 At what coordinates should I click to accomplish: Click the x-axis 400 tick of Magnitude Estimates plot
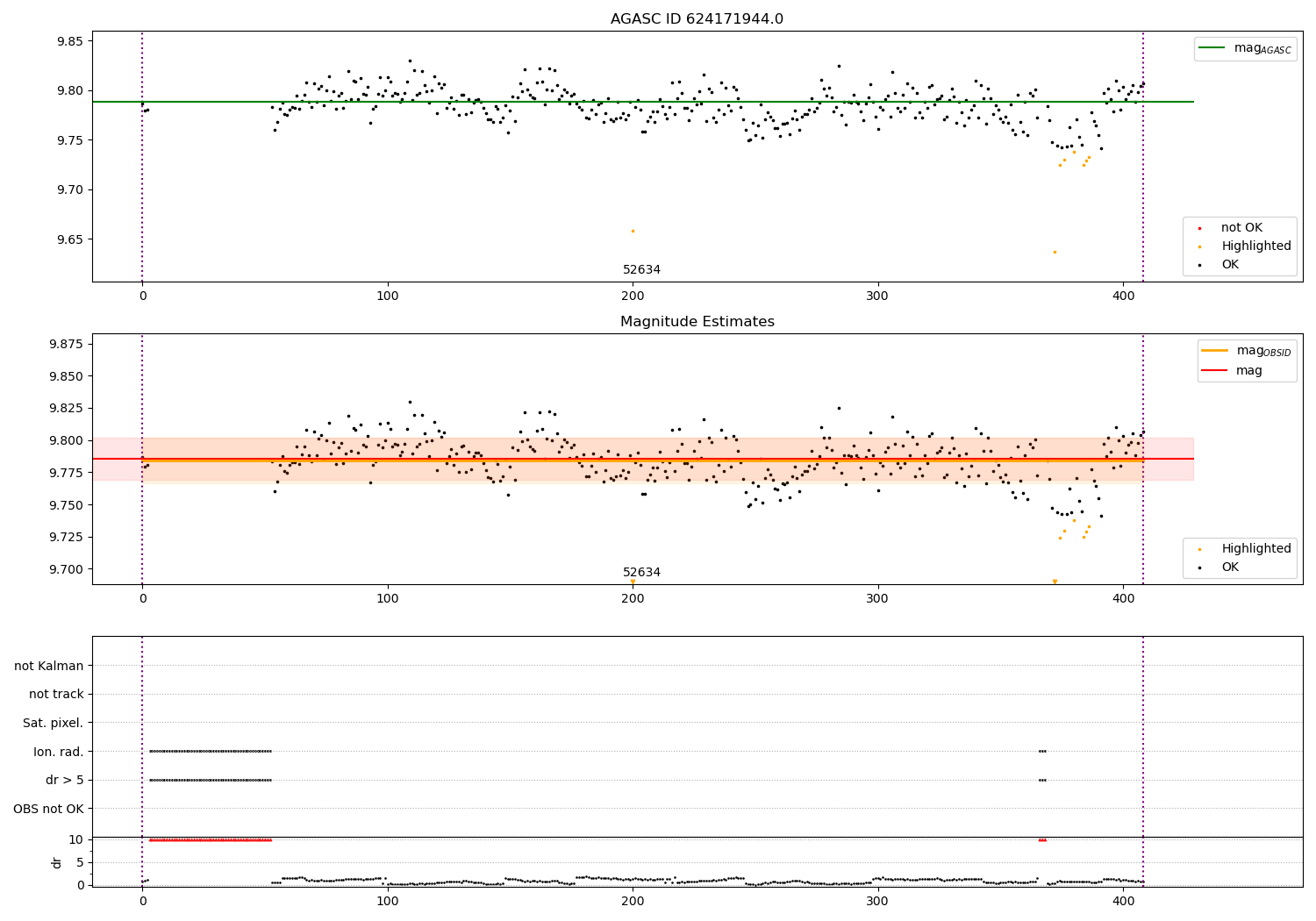click(x=1123, y=599)
